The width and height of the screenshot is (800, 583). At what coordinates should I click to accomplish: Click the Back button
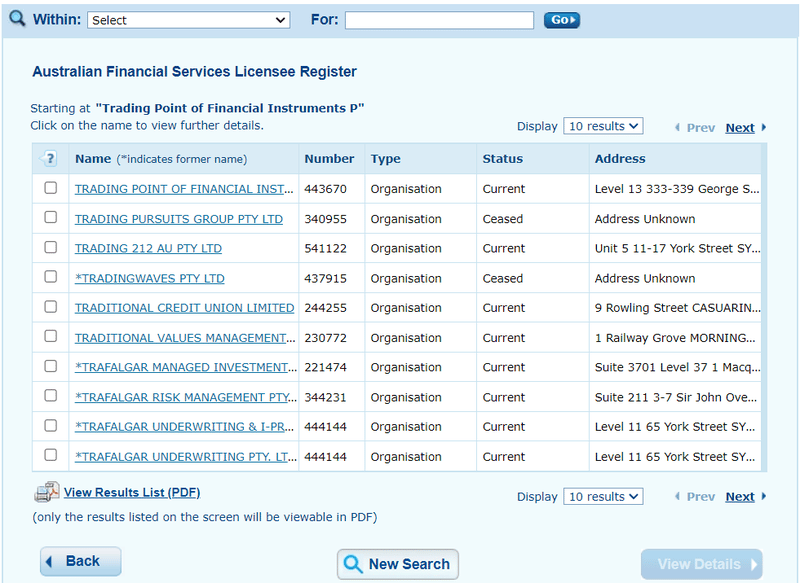click(81, 561)
